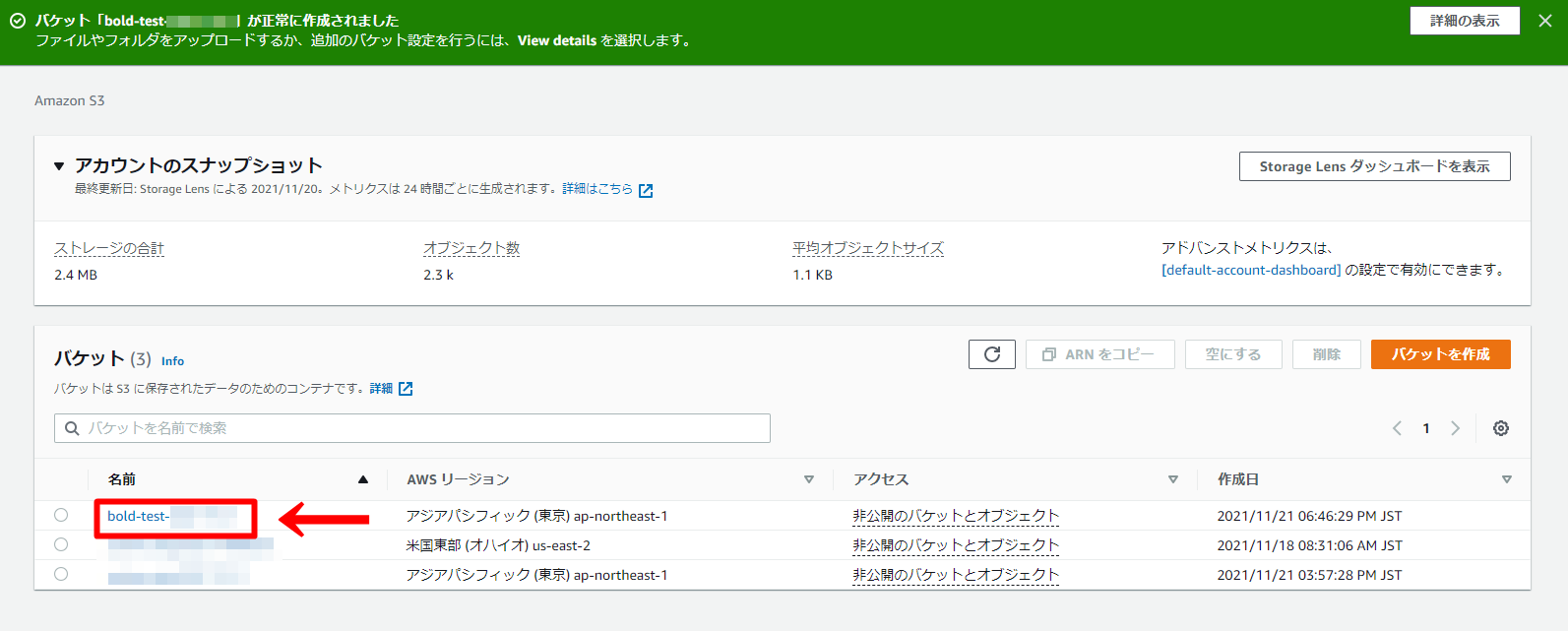The height and width of the screenshot is (631, 1568).
Task: Click external link icon beside 詳細はこちら
Action: click(x=646, y=190)
